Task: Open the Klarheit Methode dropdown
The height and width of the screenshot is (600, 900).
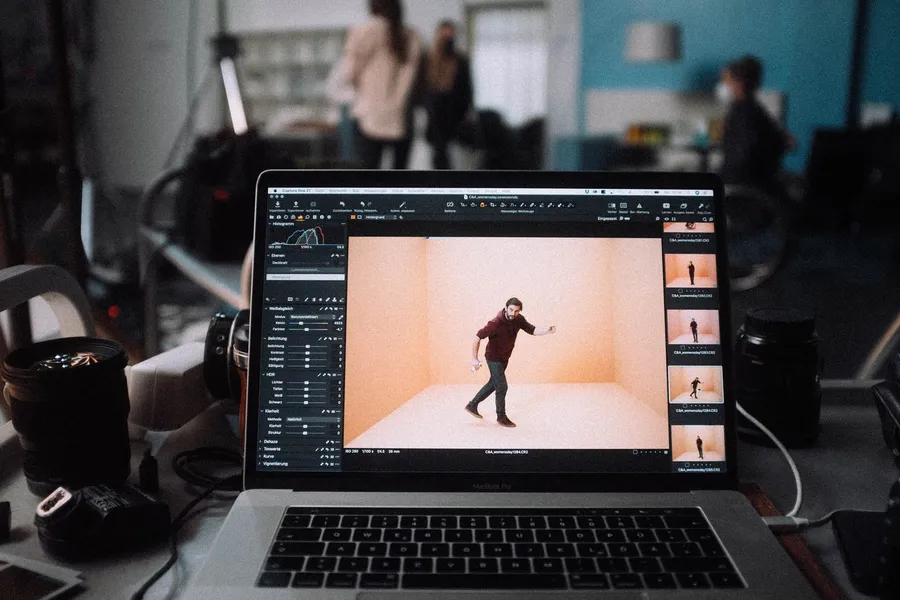Action: pos(313,420)
